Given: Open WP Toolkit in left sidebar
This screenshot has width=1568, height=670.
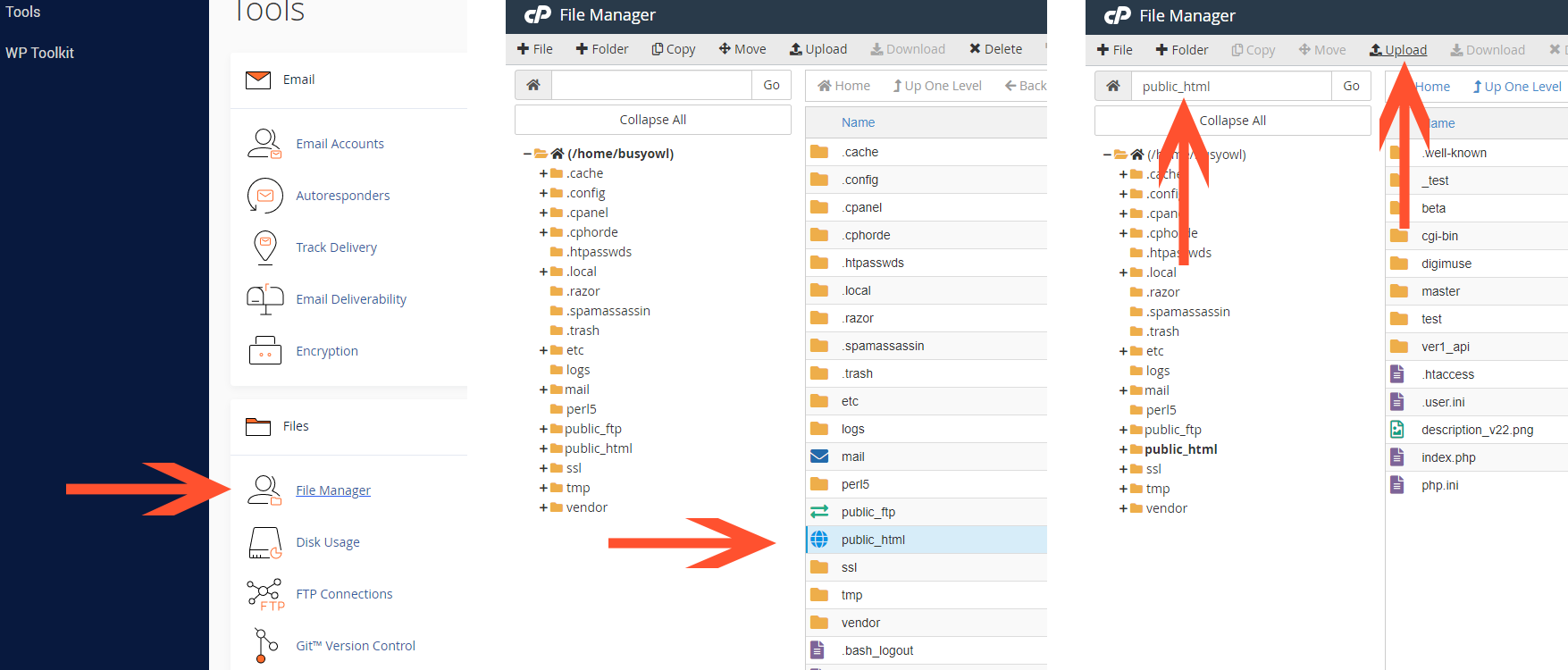Looking at the screenshot, I should pyautogui.click(x=39, y=53).
